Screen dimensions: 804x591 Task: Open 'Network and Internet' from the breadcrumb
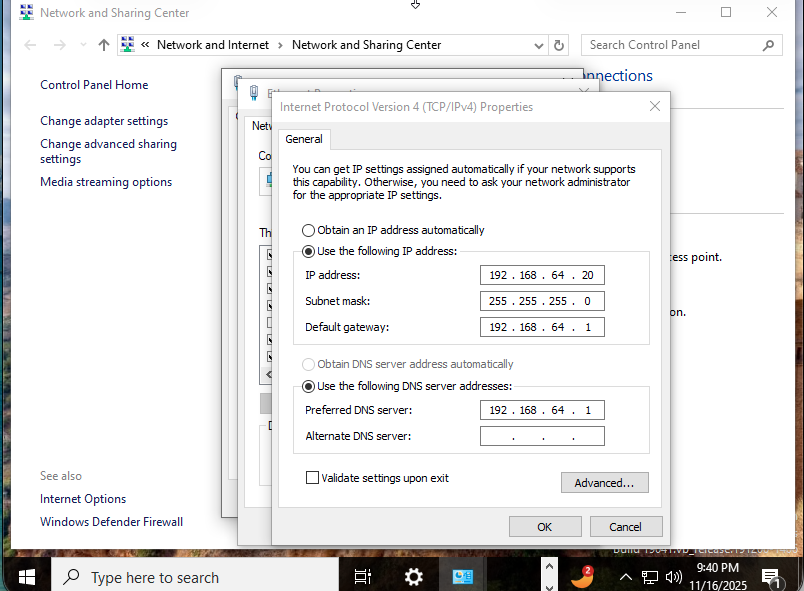click(x=213, y=44)
